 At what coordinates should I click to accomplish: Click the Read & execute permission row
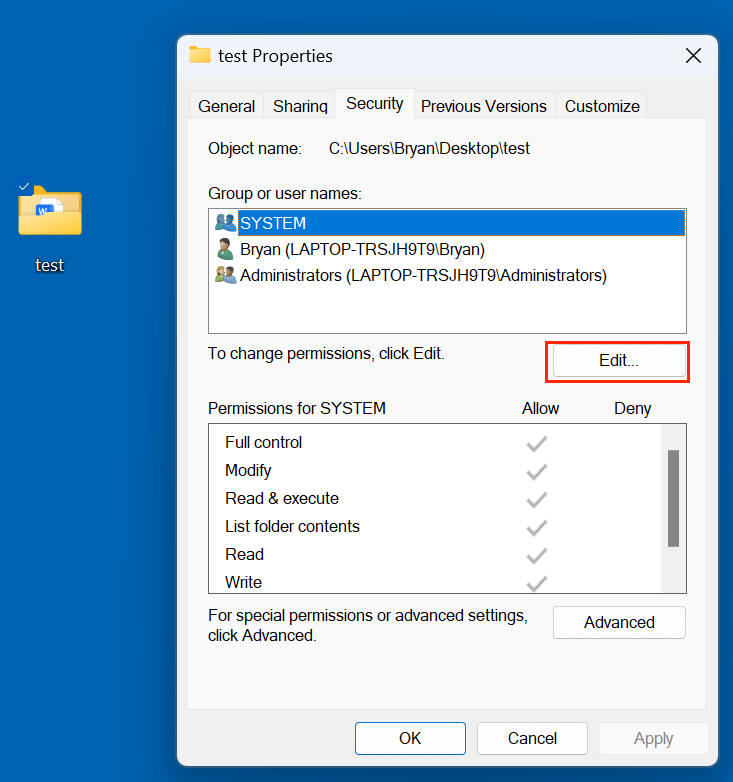(435, 498)
